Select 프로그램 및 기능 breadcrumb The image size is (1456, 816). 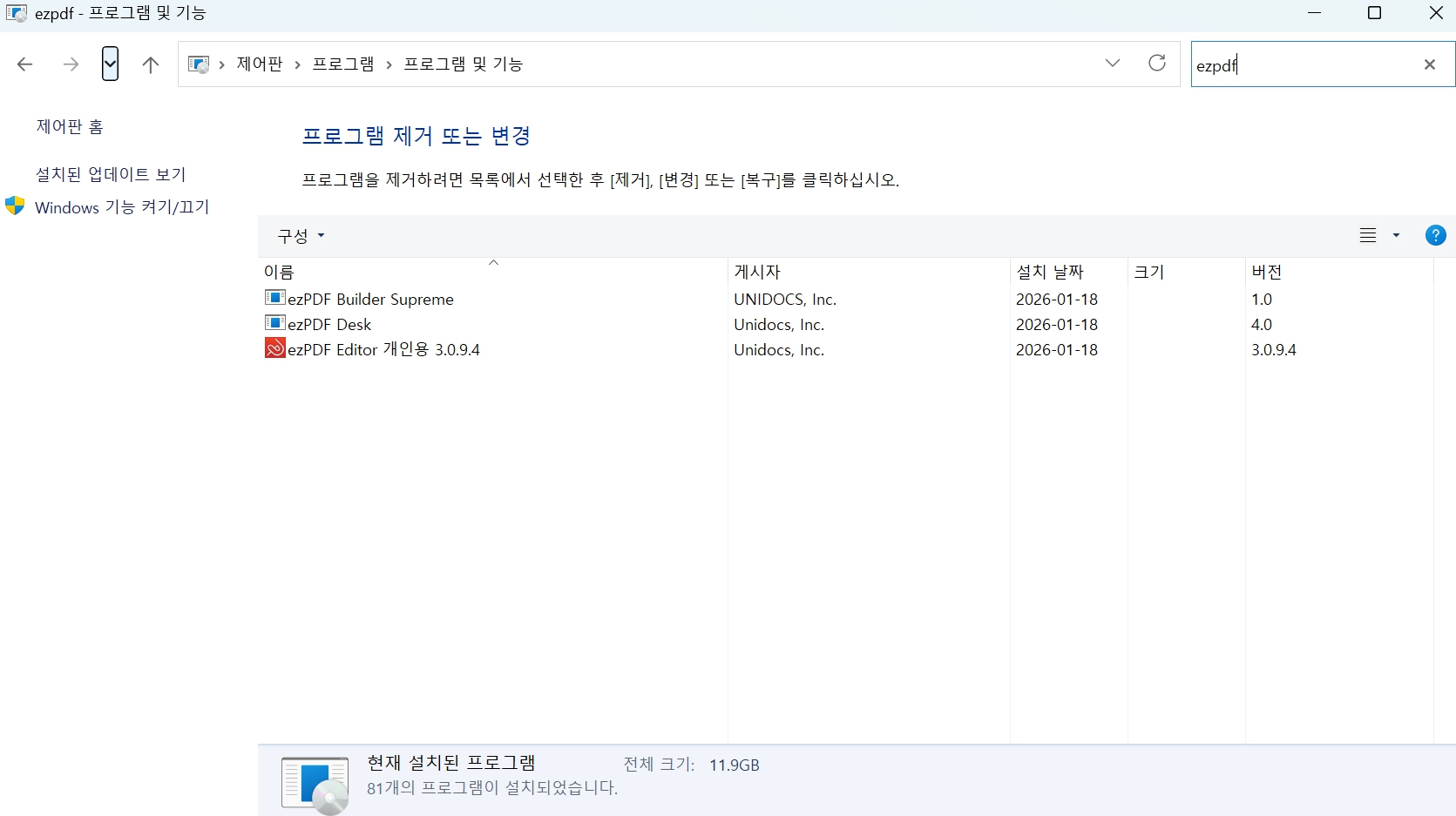pyautogui.click(x=464, y=64)
